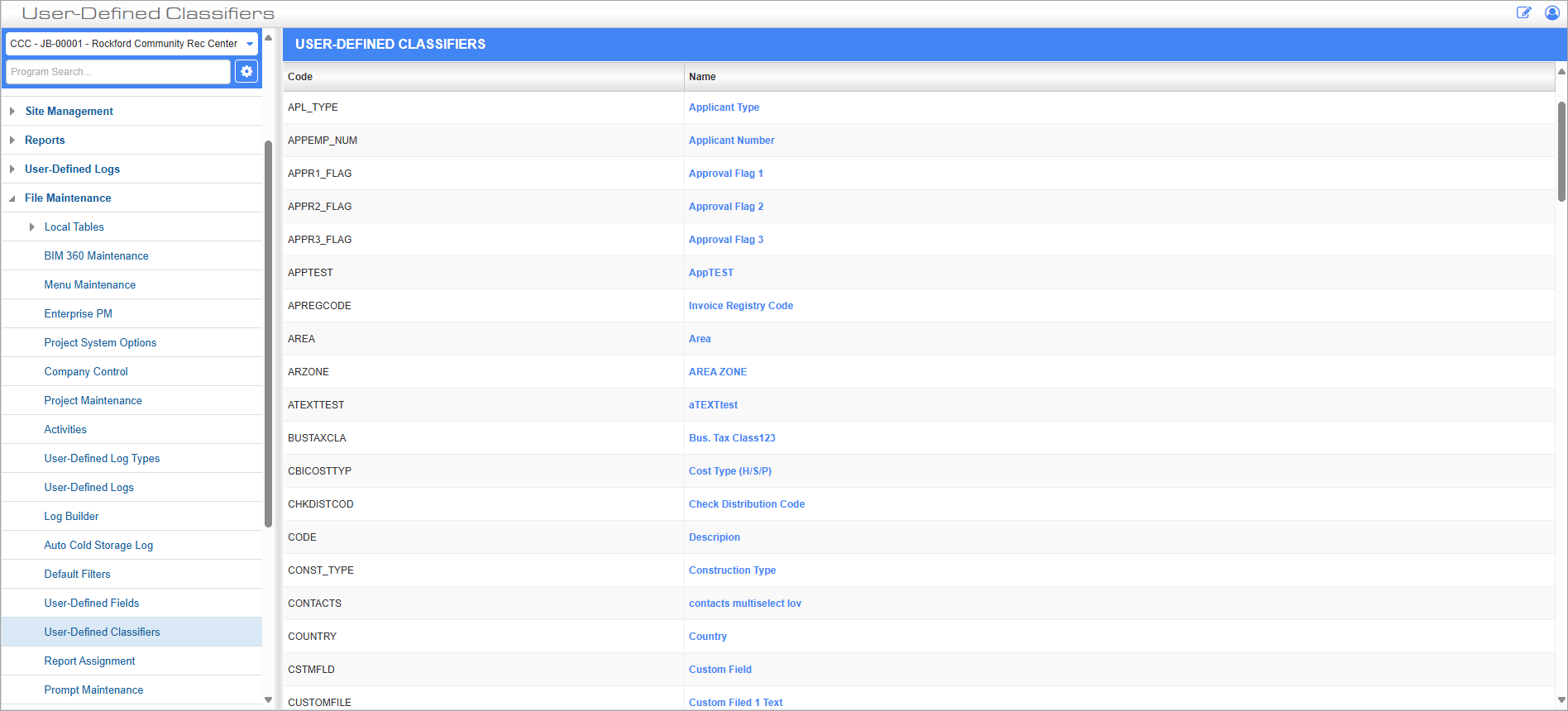
Task: Click the AREA ZONE link
Action: (718, 372)
